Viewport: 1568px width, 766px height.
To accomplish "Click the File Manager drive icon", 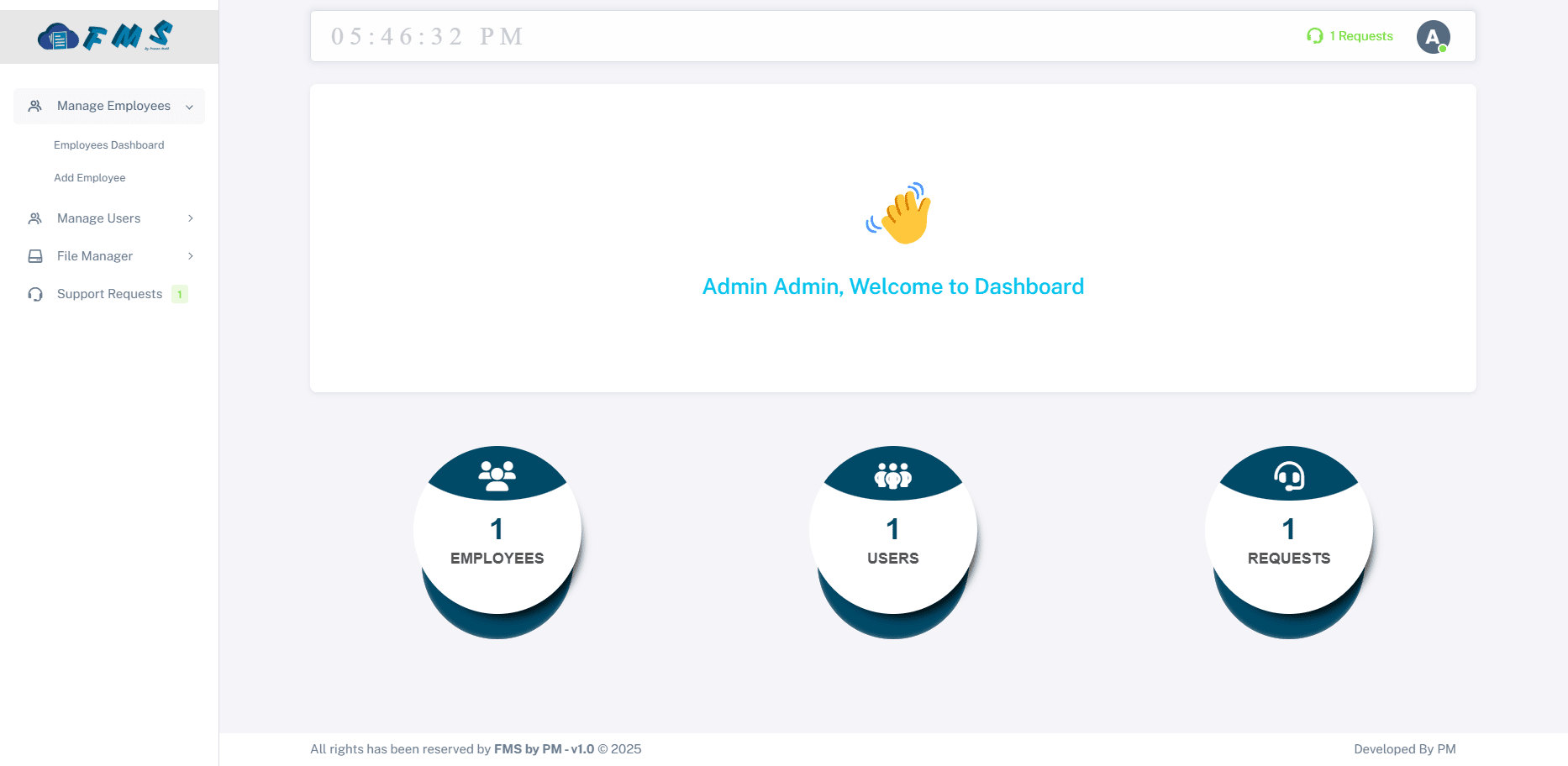I will point(35,256).
